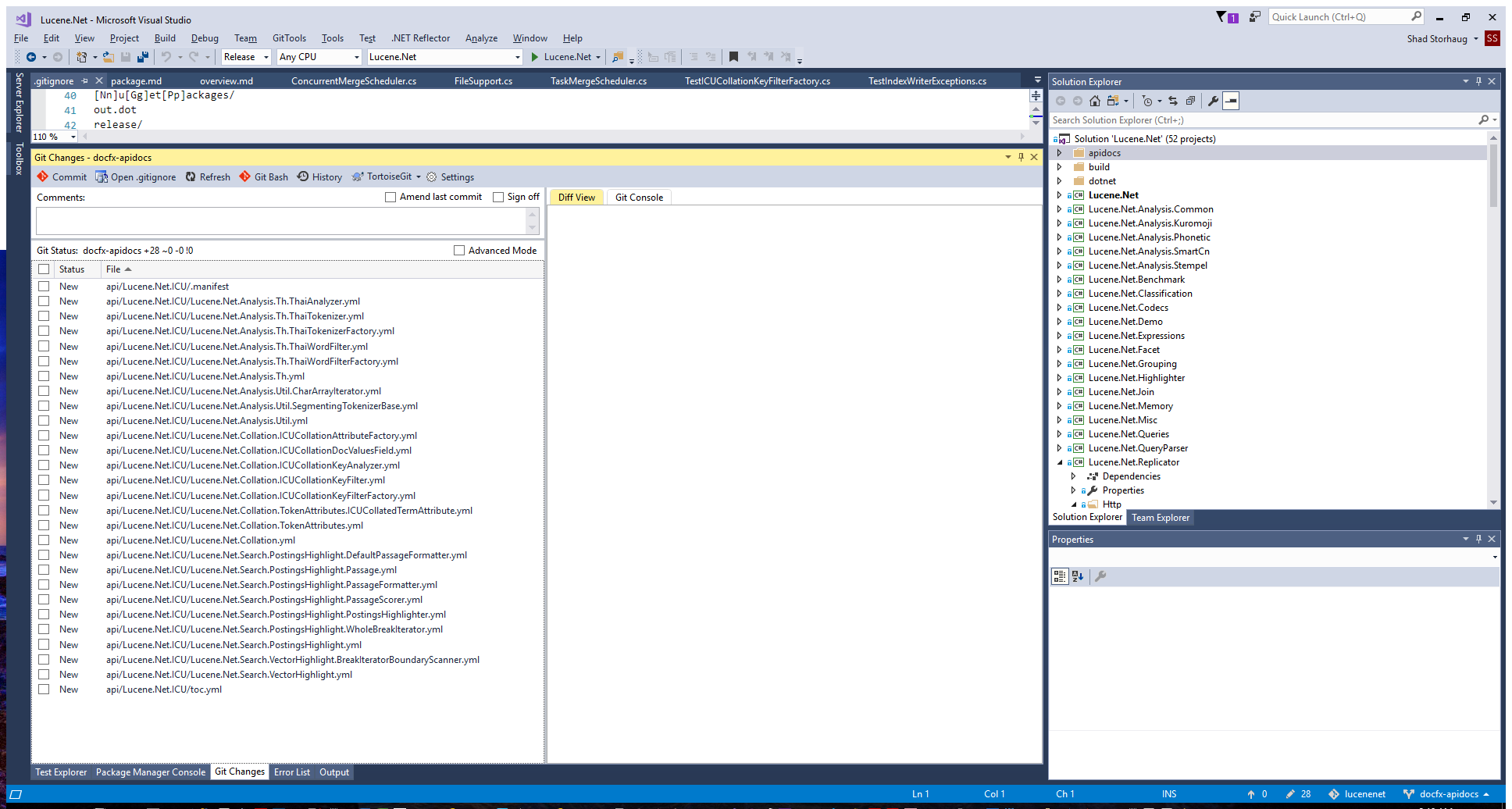1512x809 pixels.
Task: Click the 28 pending changes indicator in status bar
Action: (x=1298, y=794)
